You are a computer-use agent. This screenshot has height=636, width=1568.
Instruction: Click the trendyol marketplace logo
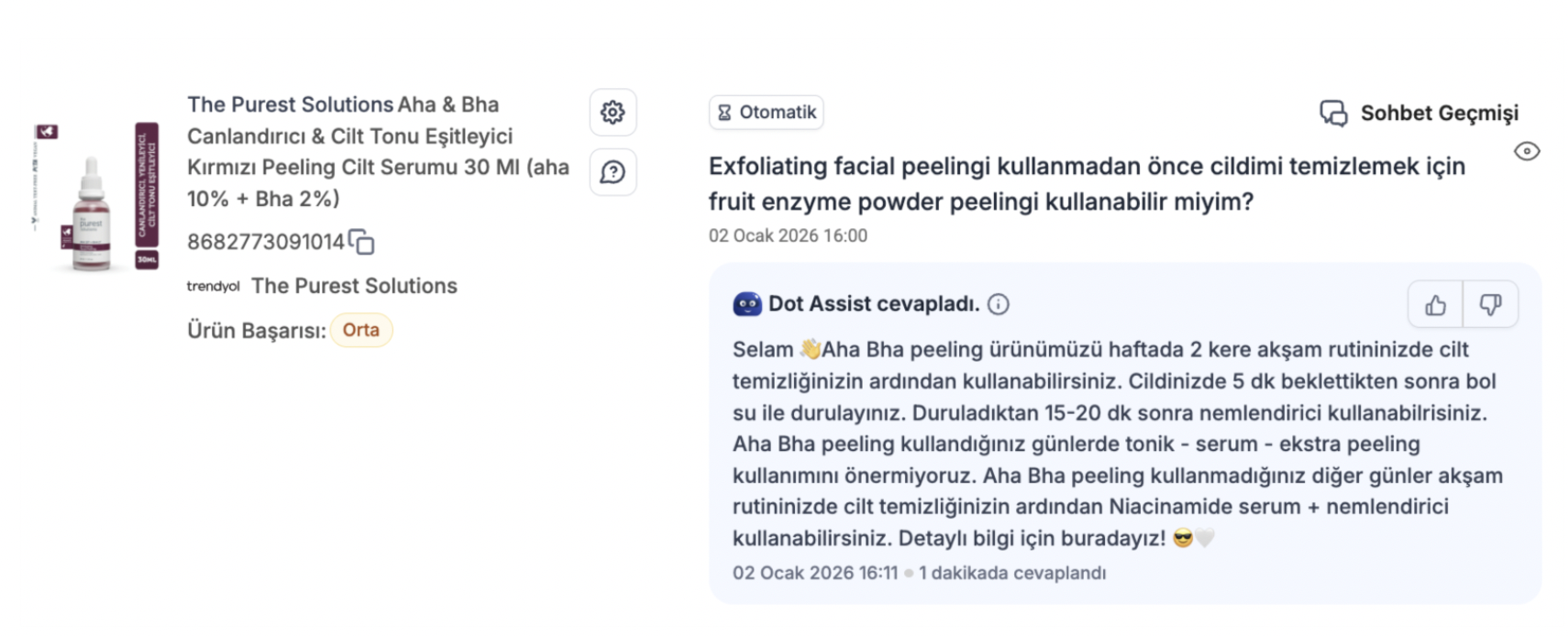pyautogui.click(x=213, y=286)
